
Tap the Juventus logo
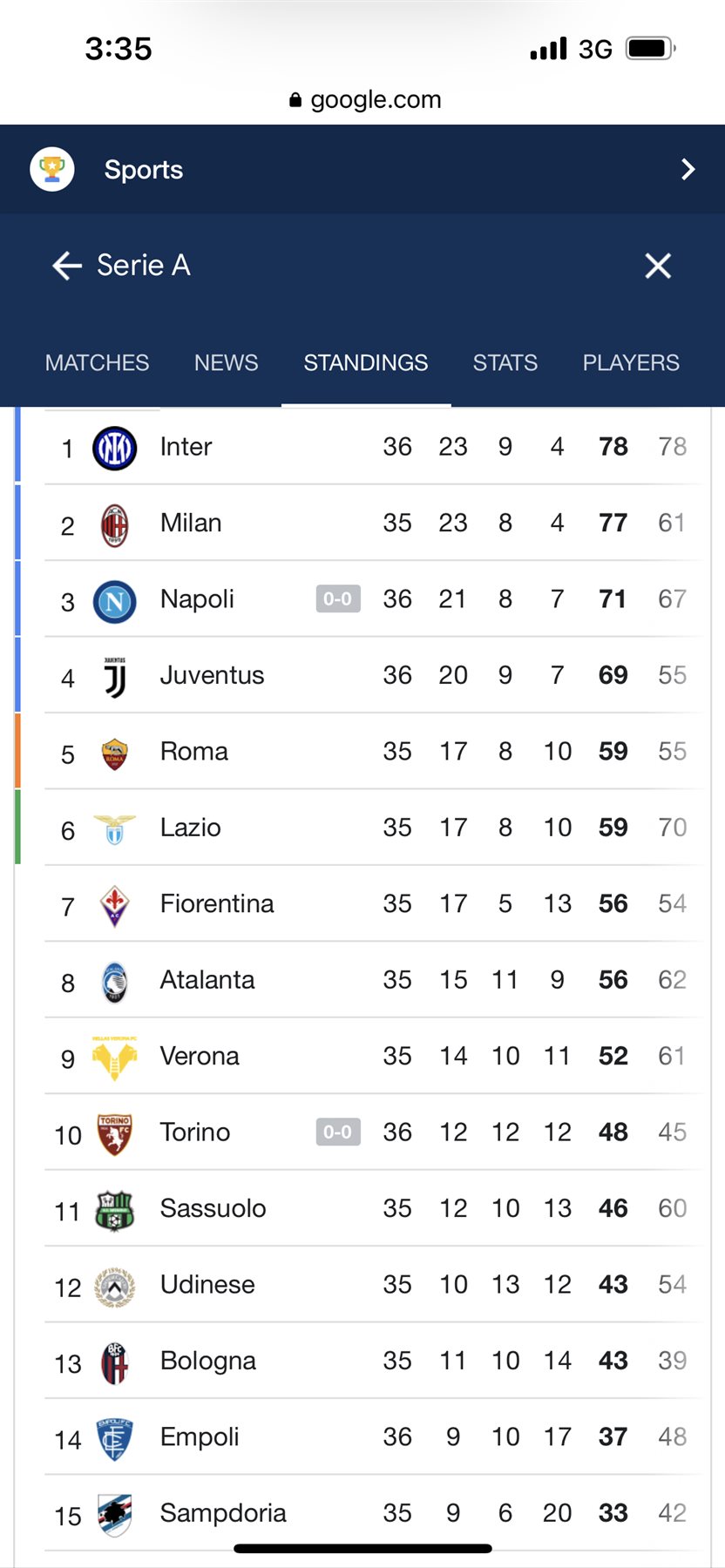pyautogui.click(x=114, y=678)
